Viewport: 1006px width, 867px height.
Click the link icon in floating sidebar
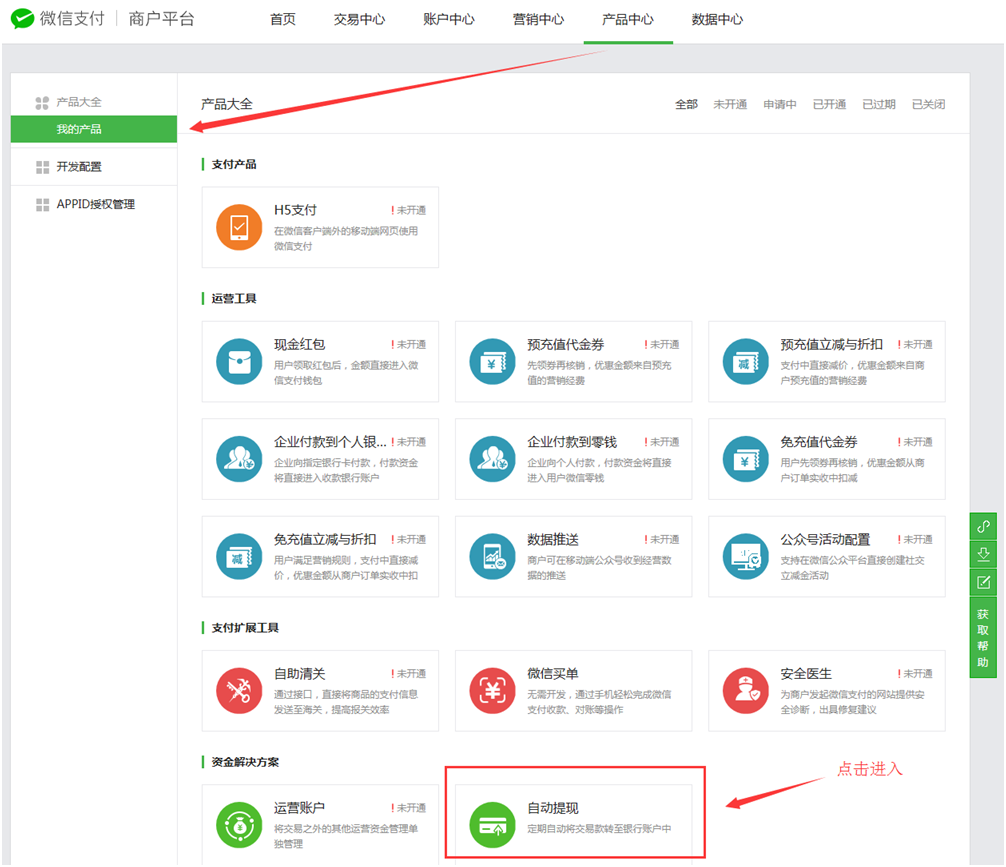click(983, 526)
